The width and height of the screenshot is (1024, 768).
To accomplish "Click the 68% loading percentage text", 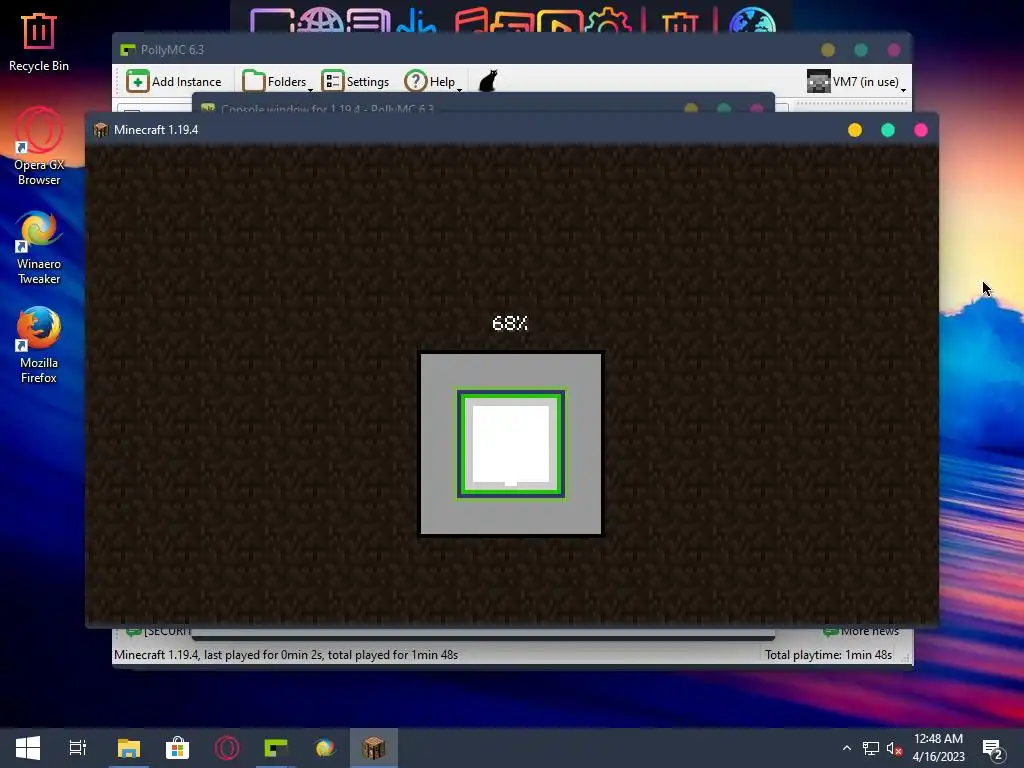I will pos(510,323).
